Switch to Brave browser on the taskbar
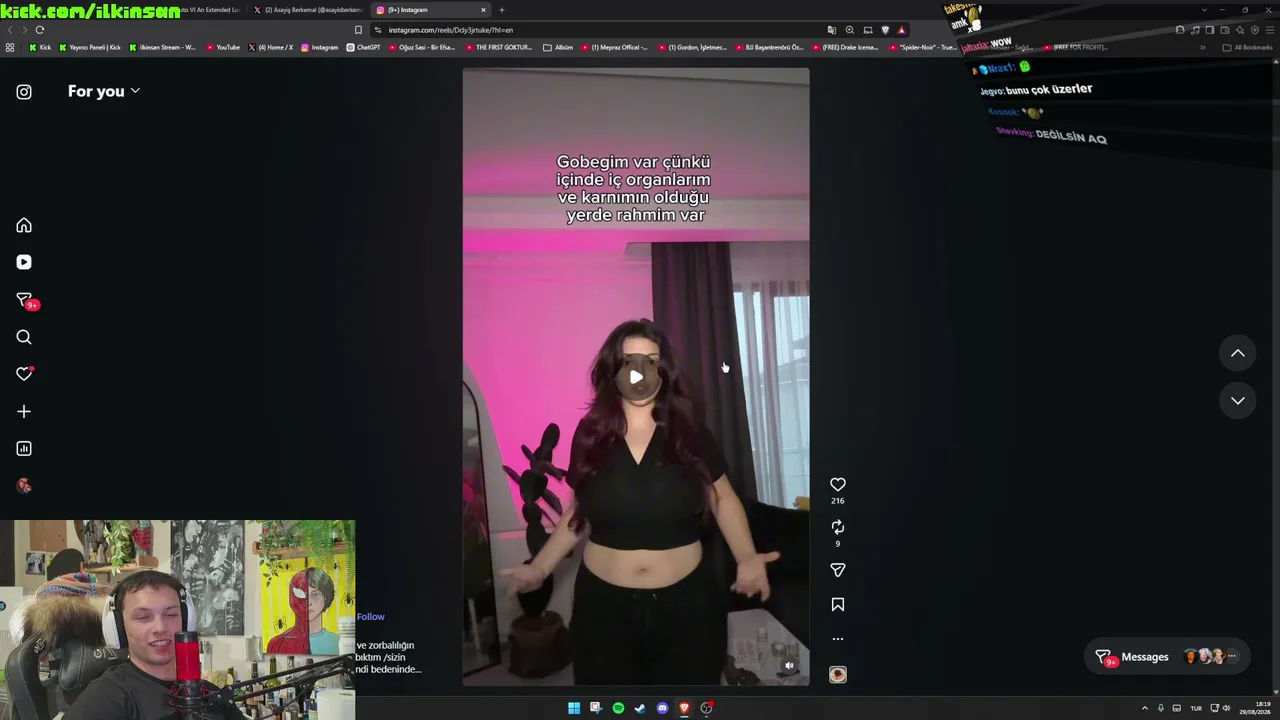Viewport: 1280px width, 720px height. [684, 708]
